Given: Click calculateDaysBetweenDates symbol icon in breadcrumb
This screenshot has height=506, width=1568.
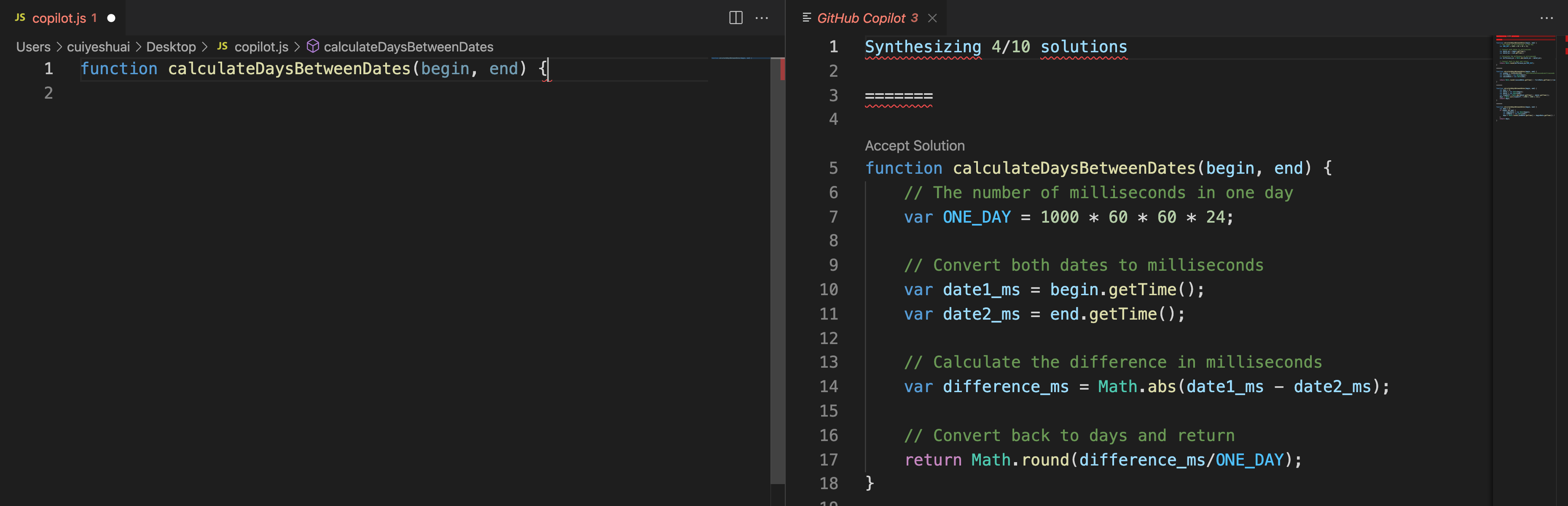Looking at the screenshot, I should (x=313, y=46).
